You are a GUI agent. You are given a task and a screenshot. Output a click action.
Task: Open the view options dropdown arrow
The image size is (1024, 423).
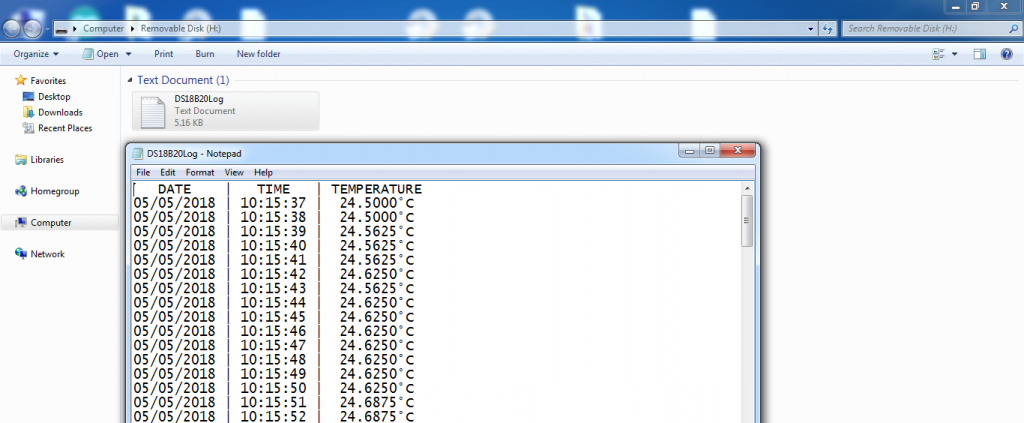tap(955, 54)
